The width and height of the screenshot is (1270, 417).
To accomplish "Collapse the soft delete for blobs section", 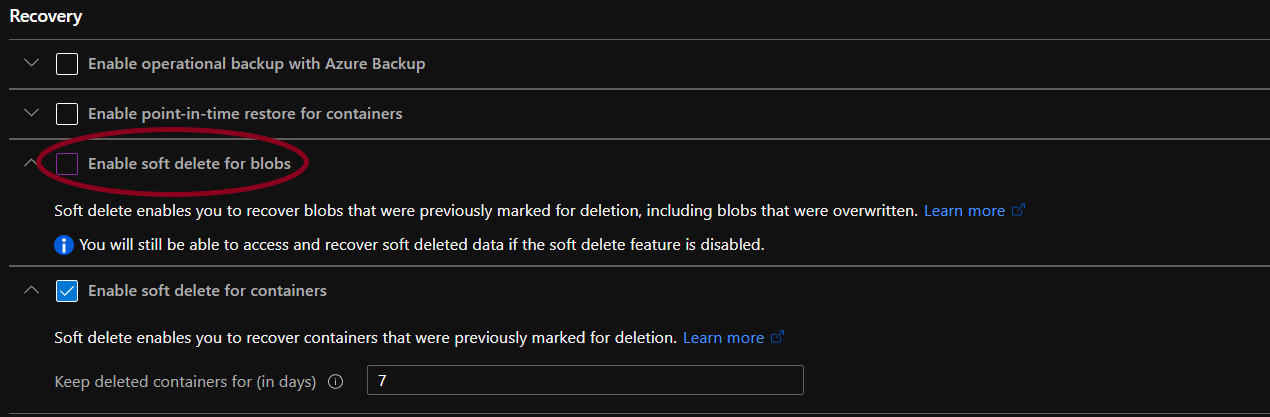I will 31,164.
